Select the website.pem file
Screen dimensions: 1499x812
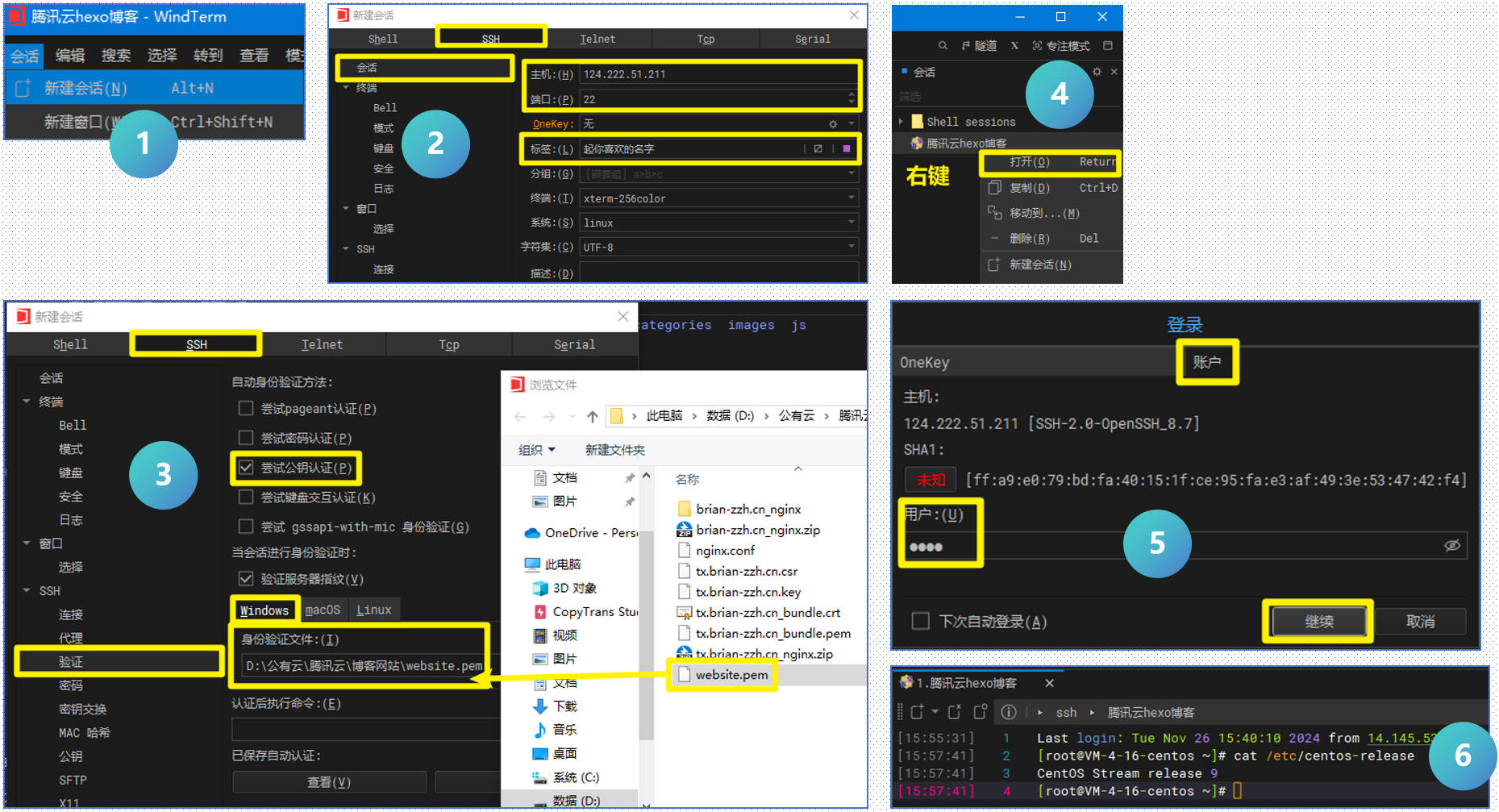[731, 675]
